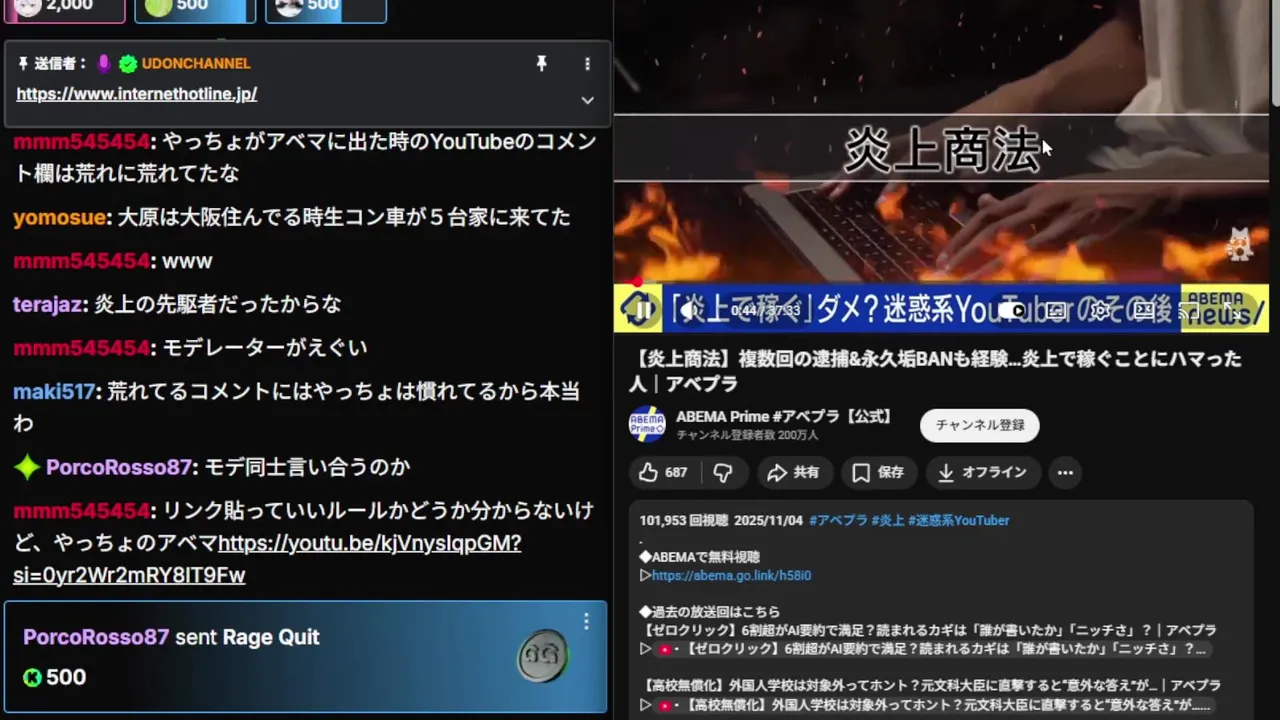
Task: Pause the YouTube video
Action: click(643, 310)
